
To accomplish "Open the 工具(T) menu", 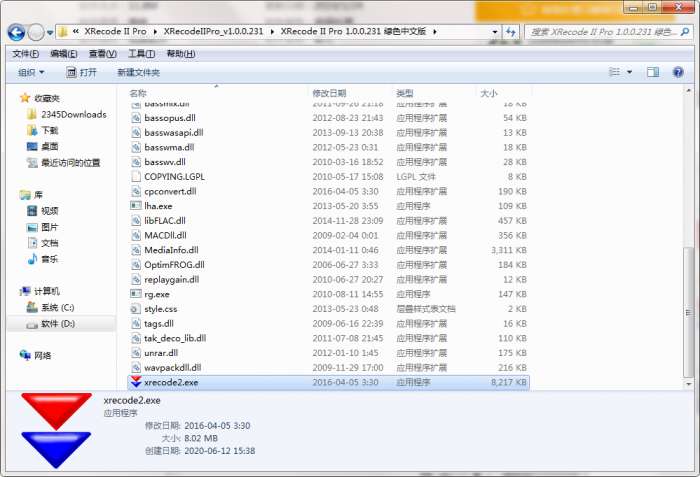I will (x=142, y=54).
